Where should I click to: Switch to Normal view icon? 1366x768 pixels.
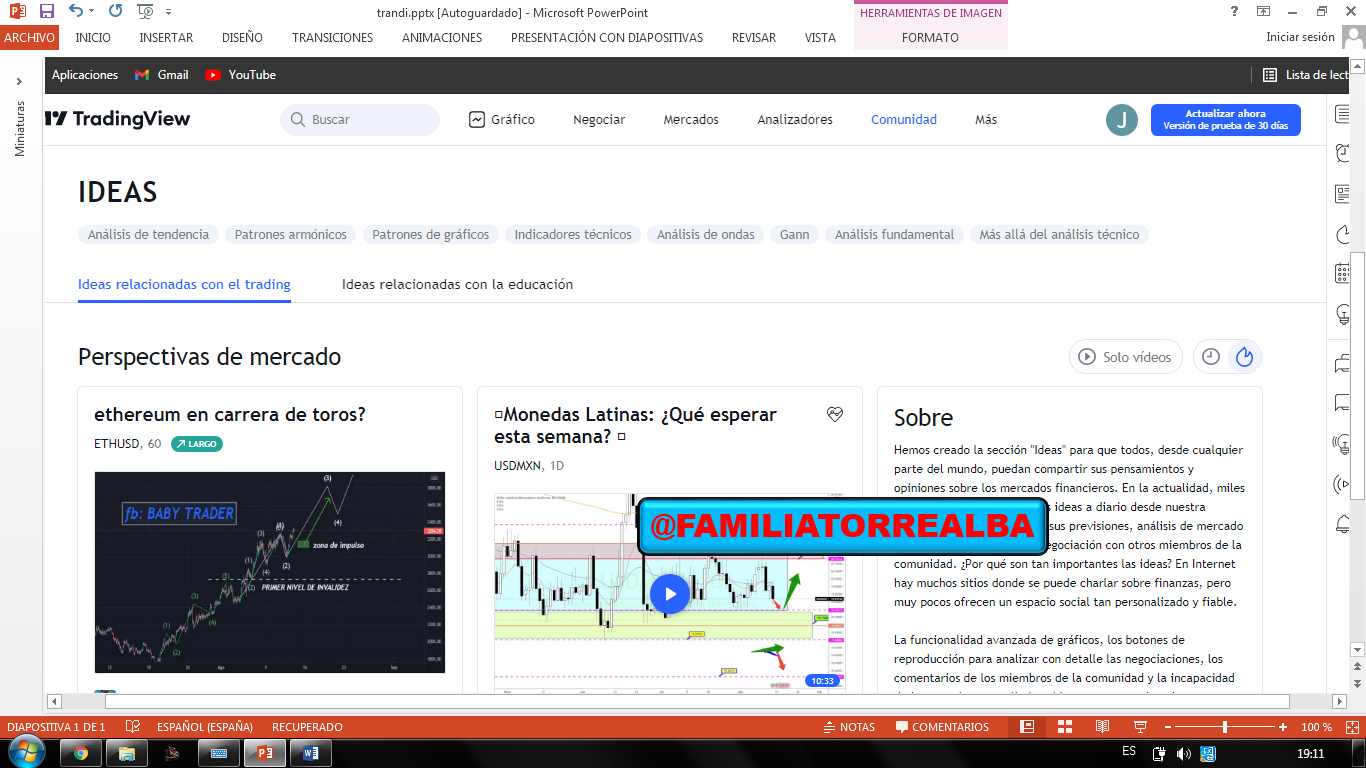[x=1027, y=727]
